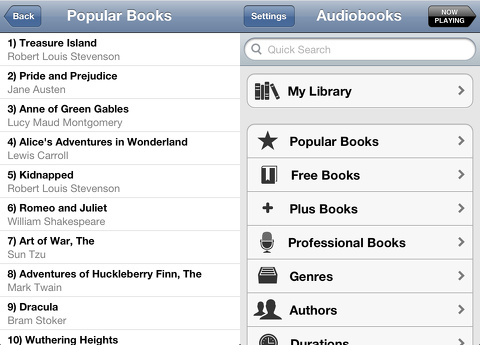The width and height of the screenshot is (480, 360).
Task: Open the Professional Books menu row
Action: point(360,243)
